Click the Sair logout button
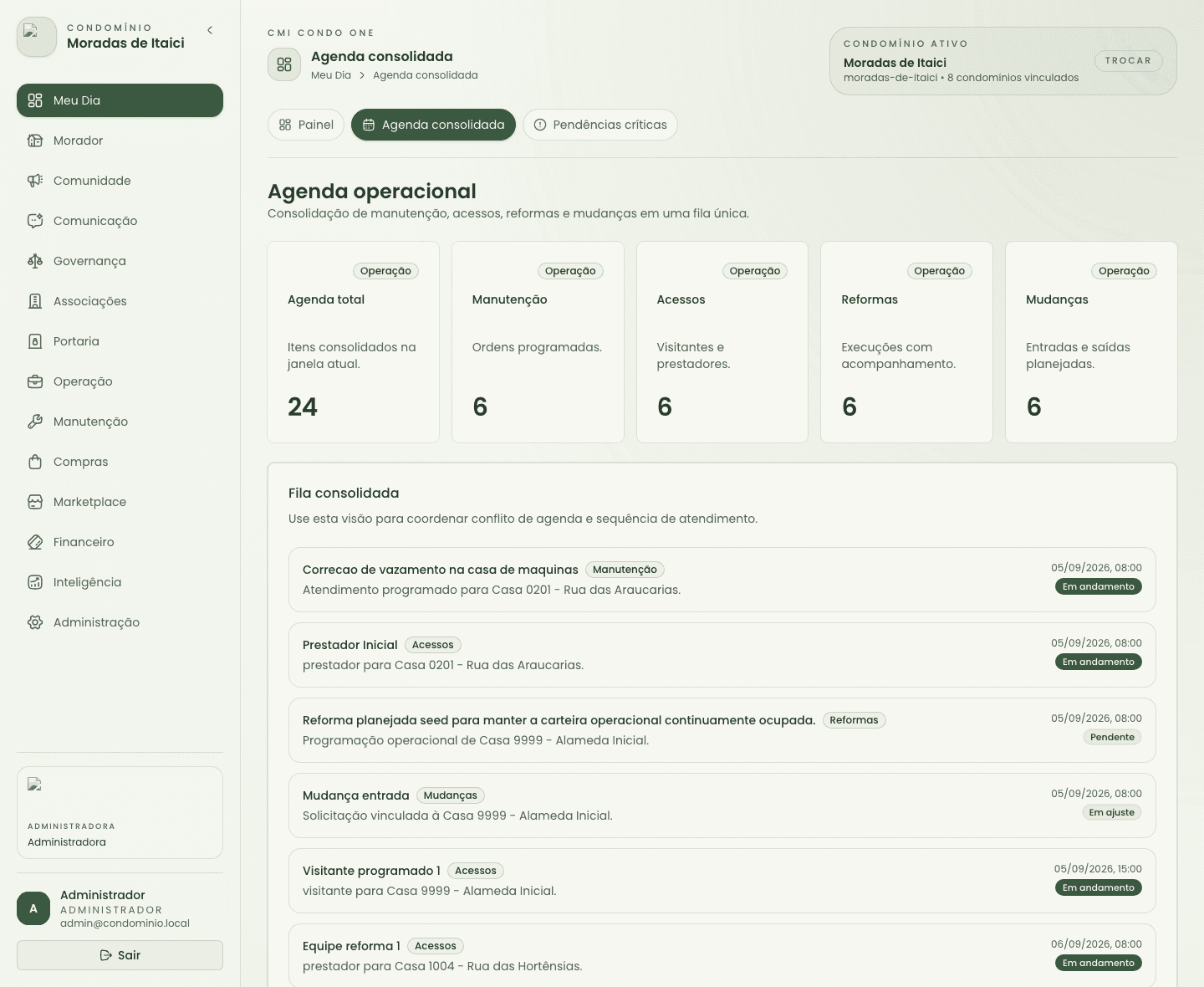Viewport: 1204px width, 987px height. pyautogui.click(x=120, y=955)
